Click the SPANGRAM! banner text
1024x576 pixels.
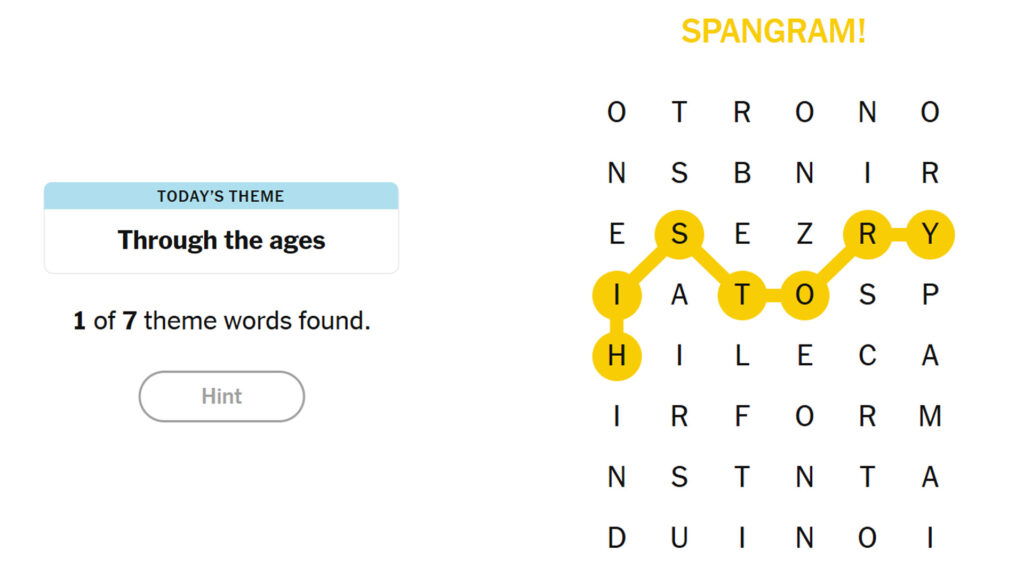773,32
